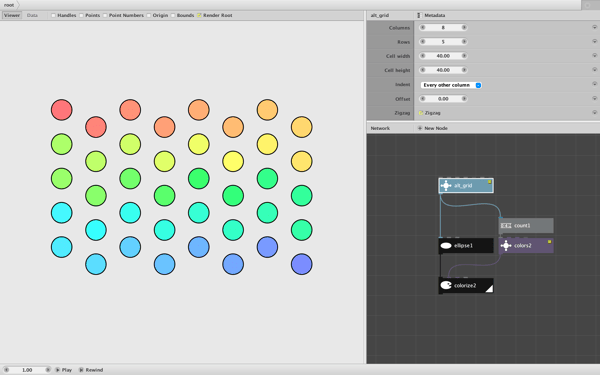Screen dimensions: 600x375
Task: Disable Render Root checkbox
Action: 199,15
